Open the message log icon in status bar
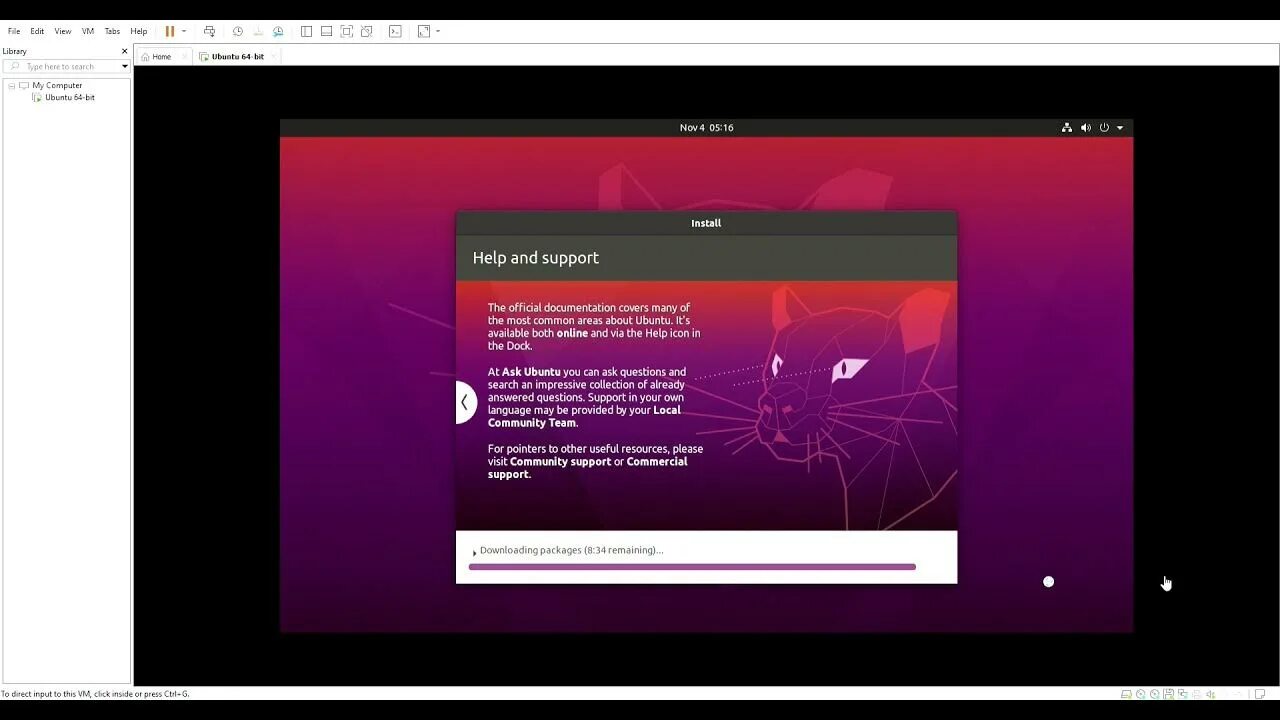This screenshot has width=1280, height=720. click(x=1260, y=694)
